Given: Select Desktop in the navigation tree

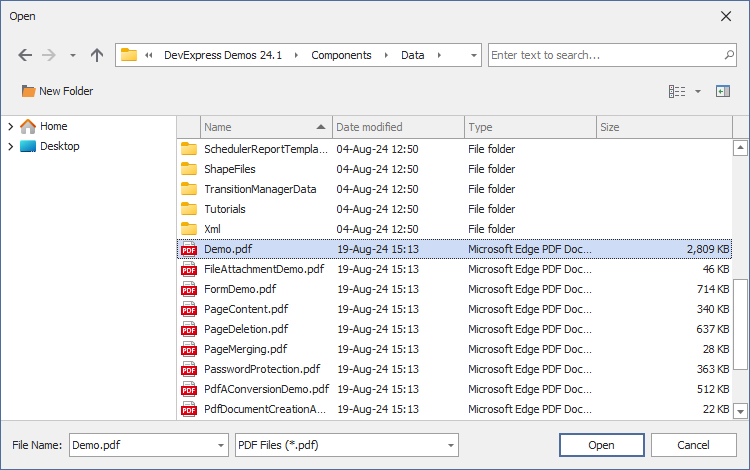Looking at the screenshot, I should pos(59,146).
